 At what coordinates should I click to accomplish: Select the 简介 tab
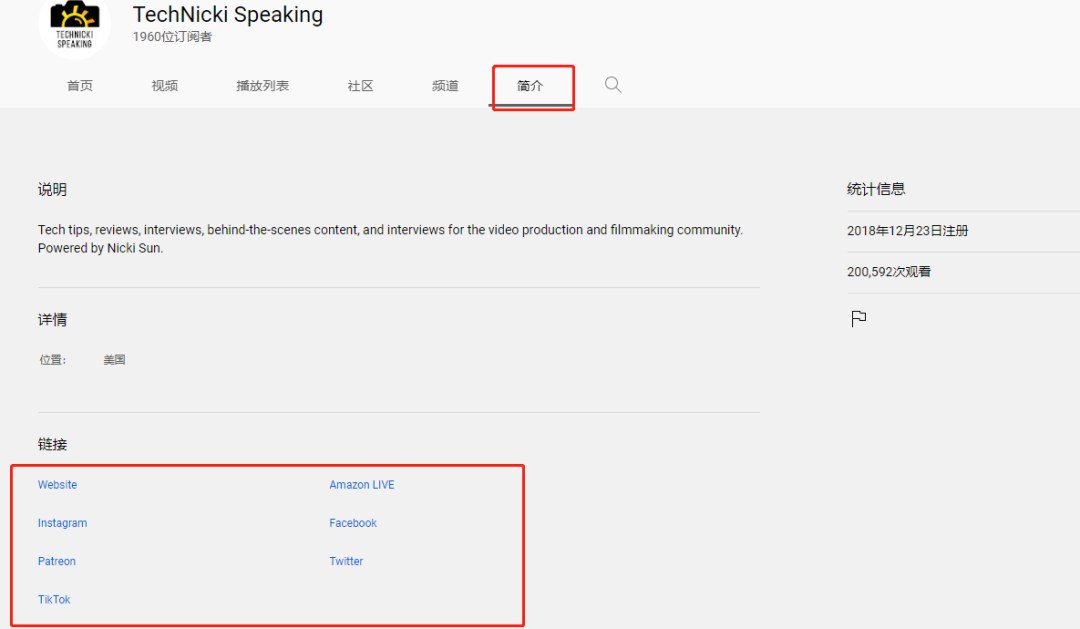click(530, 85)
